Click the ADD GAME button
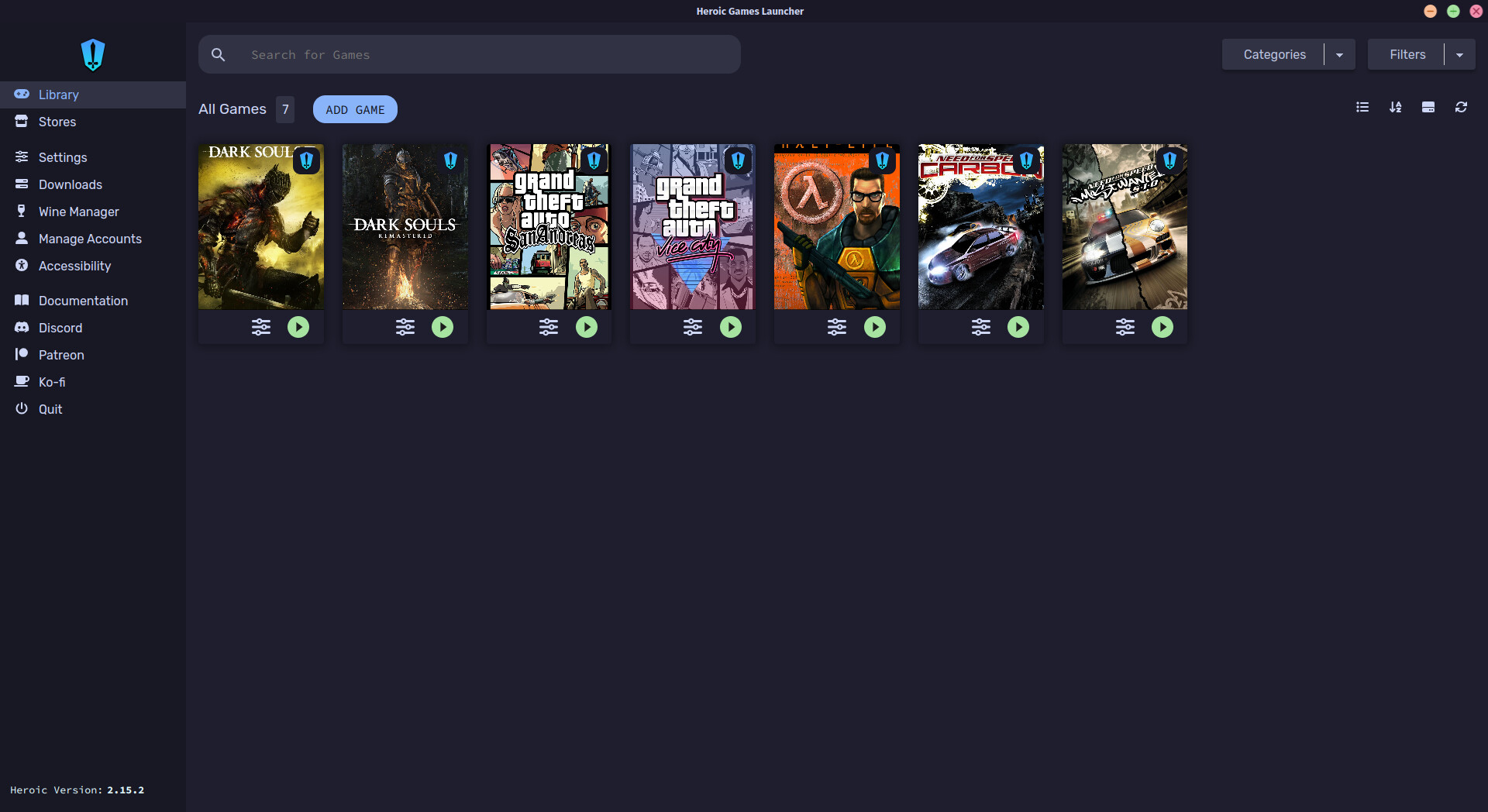The image size is (1488, 812). 355,109
